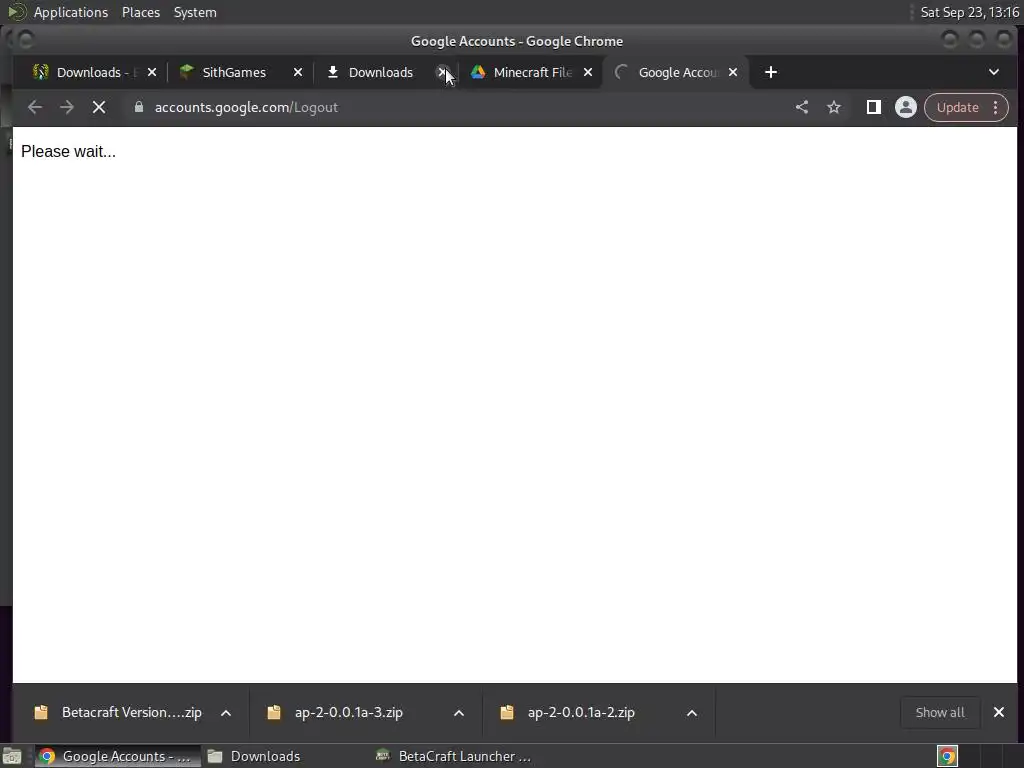This screenshot has width=1024, height=768.
Task: Click the desktop menu logo icon
Action: click(16, 12)
